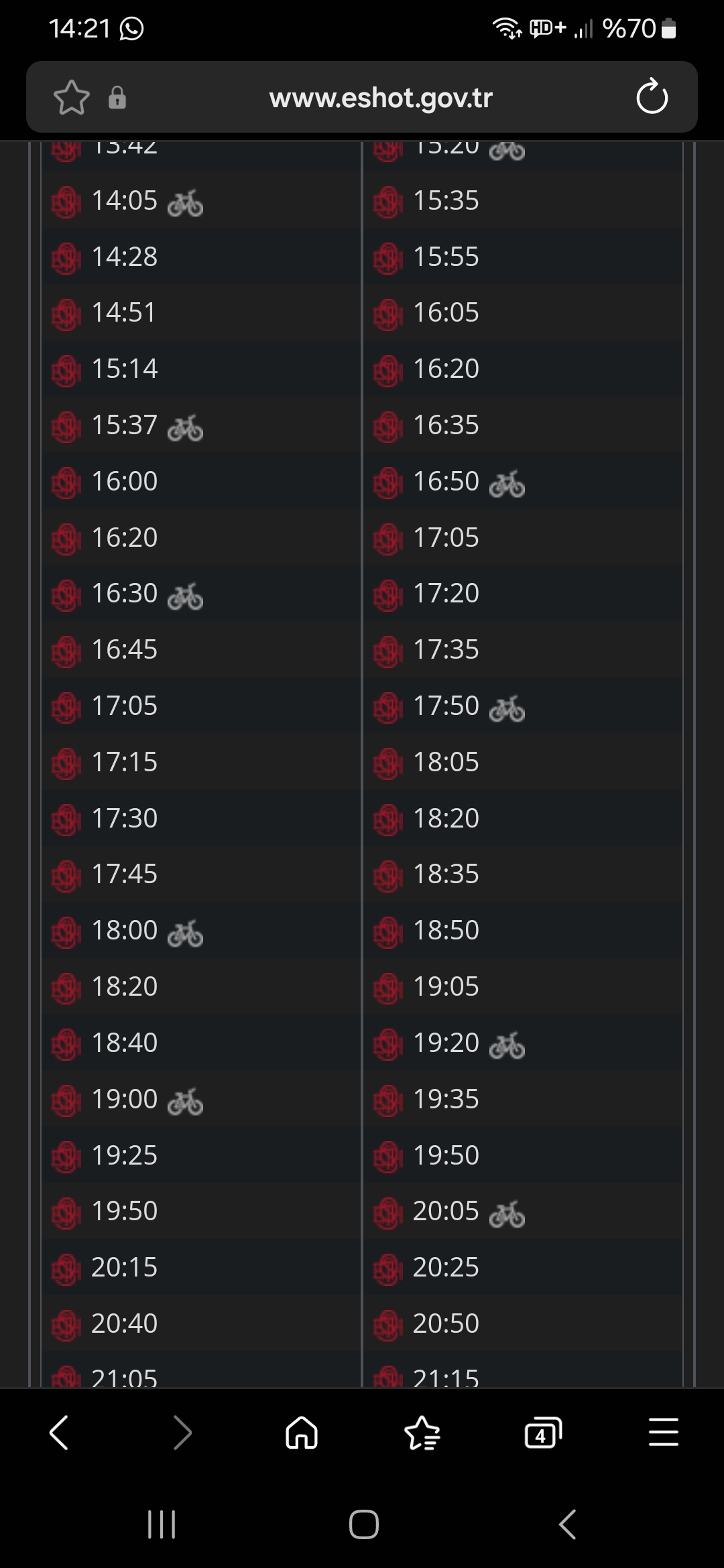Open the bookmarks list star icon
Screen dimensions: 724x1568
422,1433
